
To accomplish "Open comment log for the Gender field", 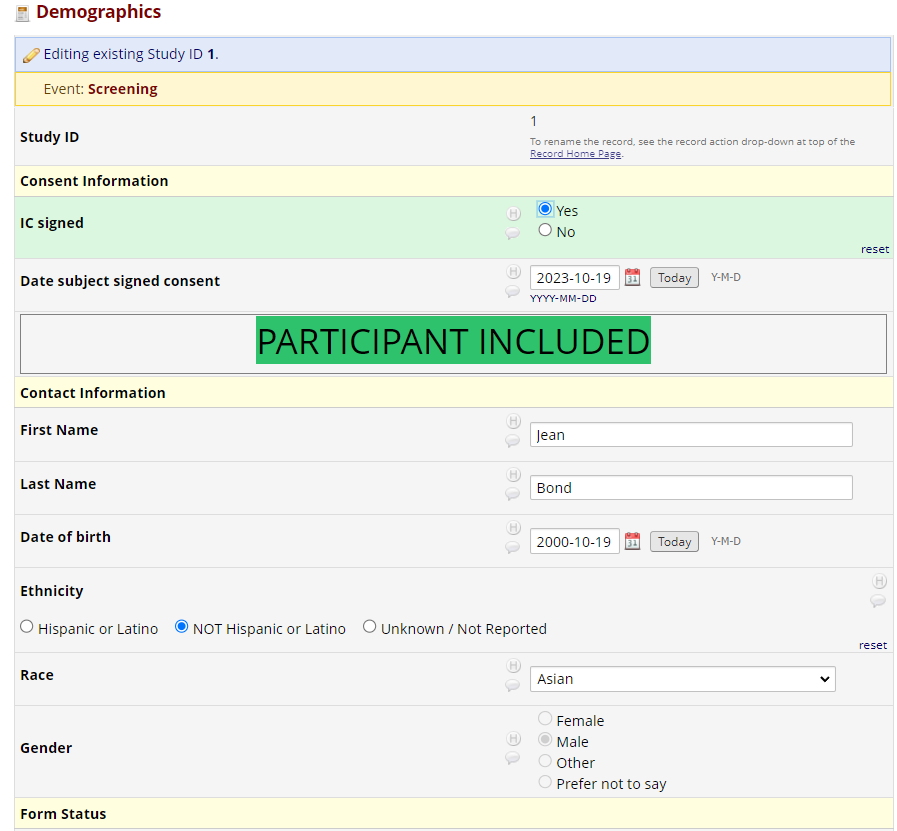I will point(513,759).
